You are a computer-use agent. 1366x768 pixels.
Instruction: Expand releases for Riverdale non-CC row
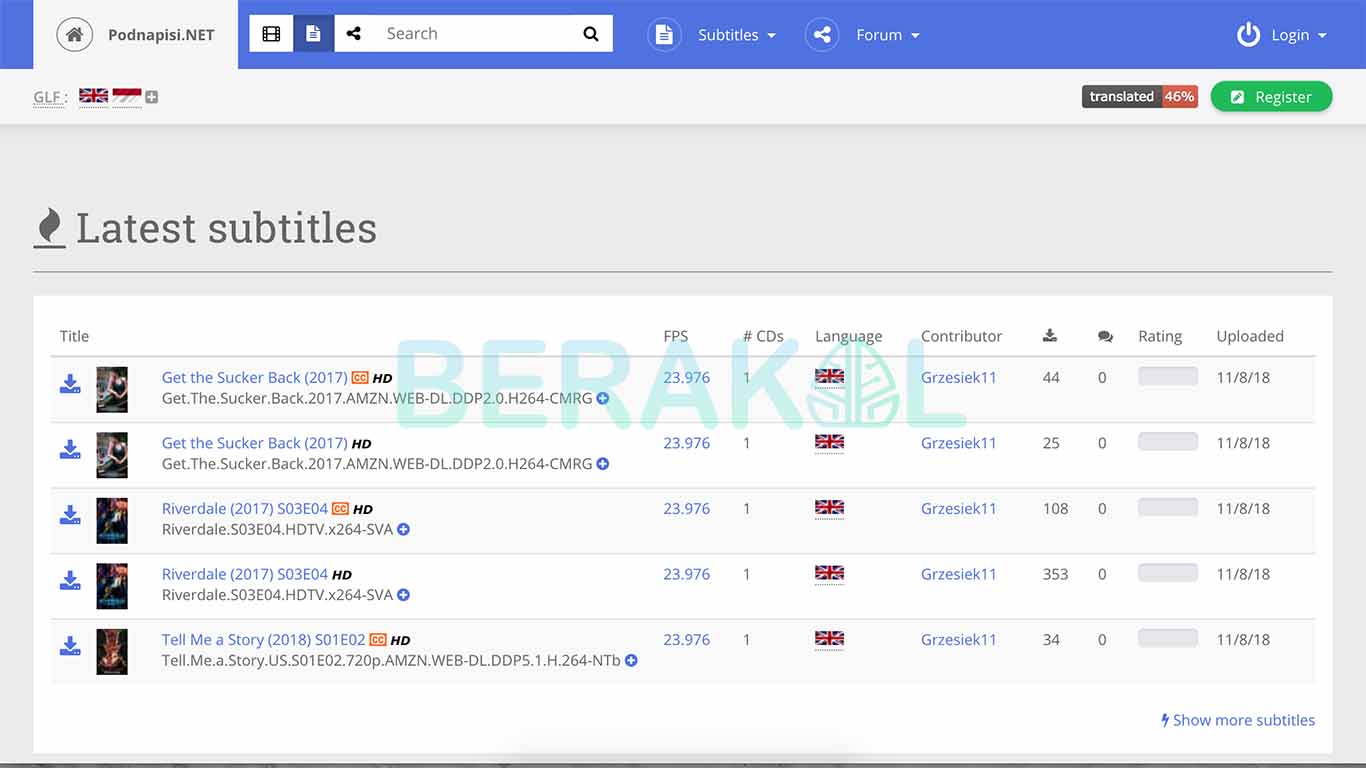tap(403, 595)
